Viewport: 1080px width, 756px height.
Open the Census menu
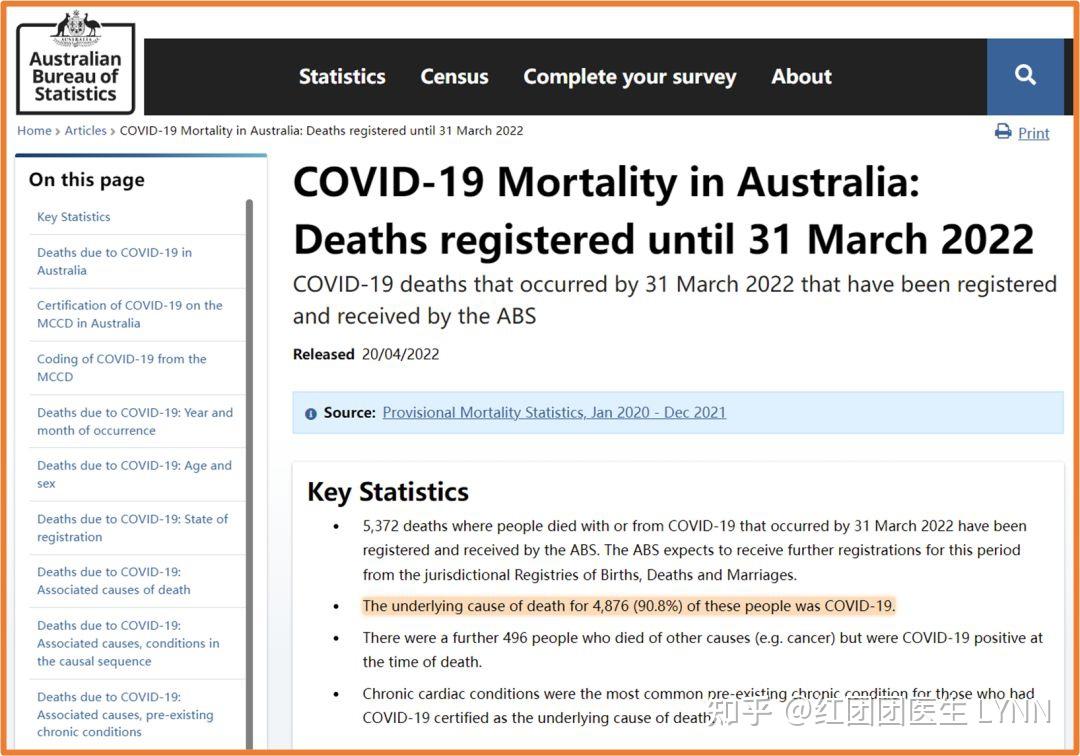[x=454, y=76]
